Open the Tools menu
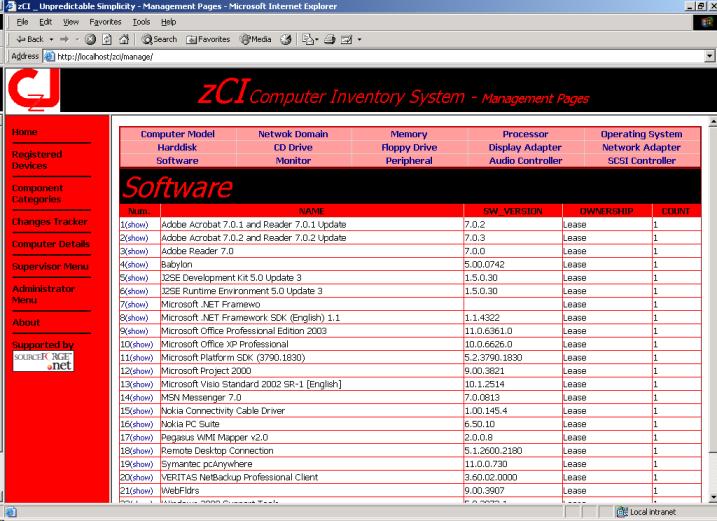Screen dimensions: 717x521 [x=141, y=22]
